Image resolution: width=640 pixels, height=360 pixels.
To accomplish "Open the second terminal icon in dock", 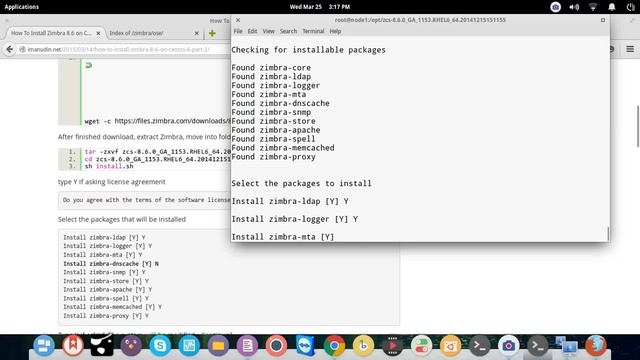I will tap(538, 346).
